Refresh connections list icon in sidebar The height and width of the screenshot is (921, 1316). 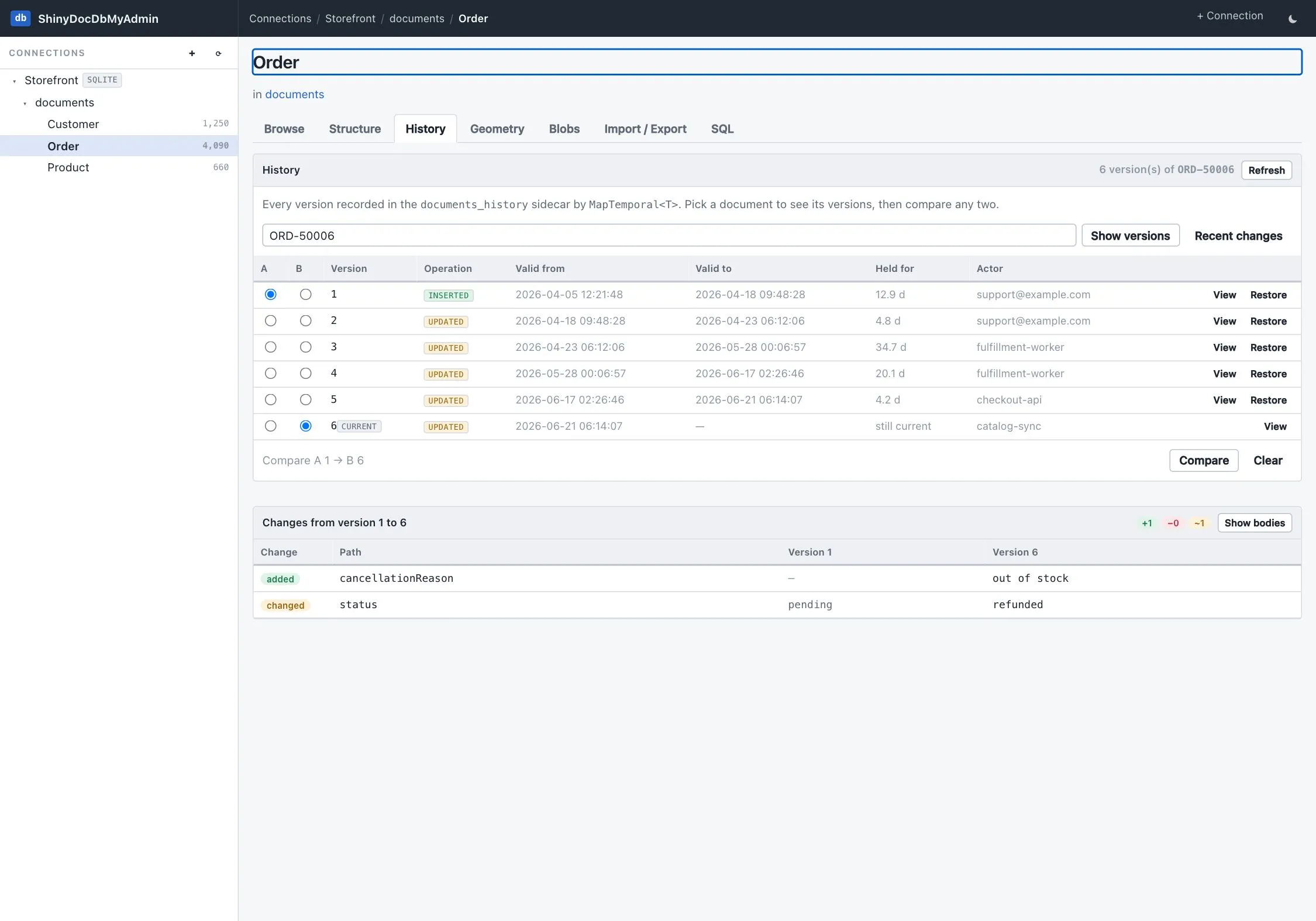218,53
